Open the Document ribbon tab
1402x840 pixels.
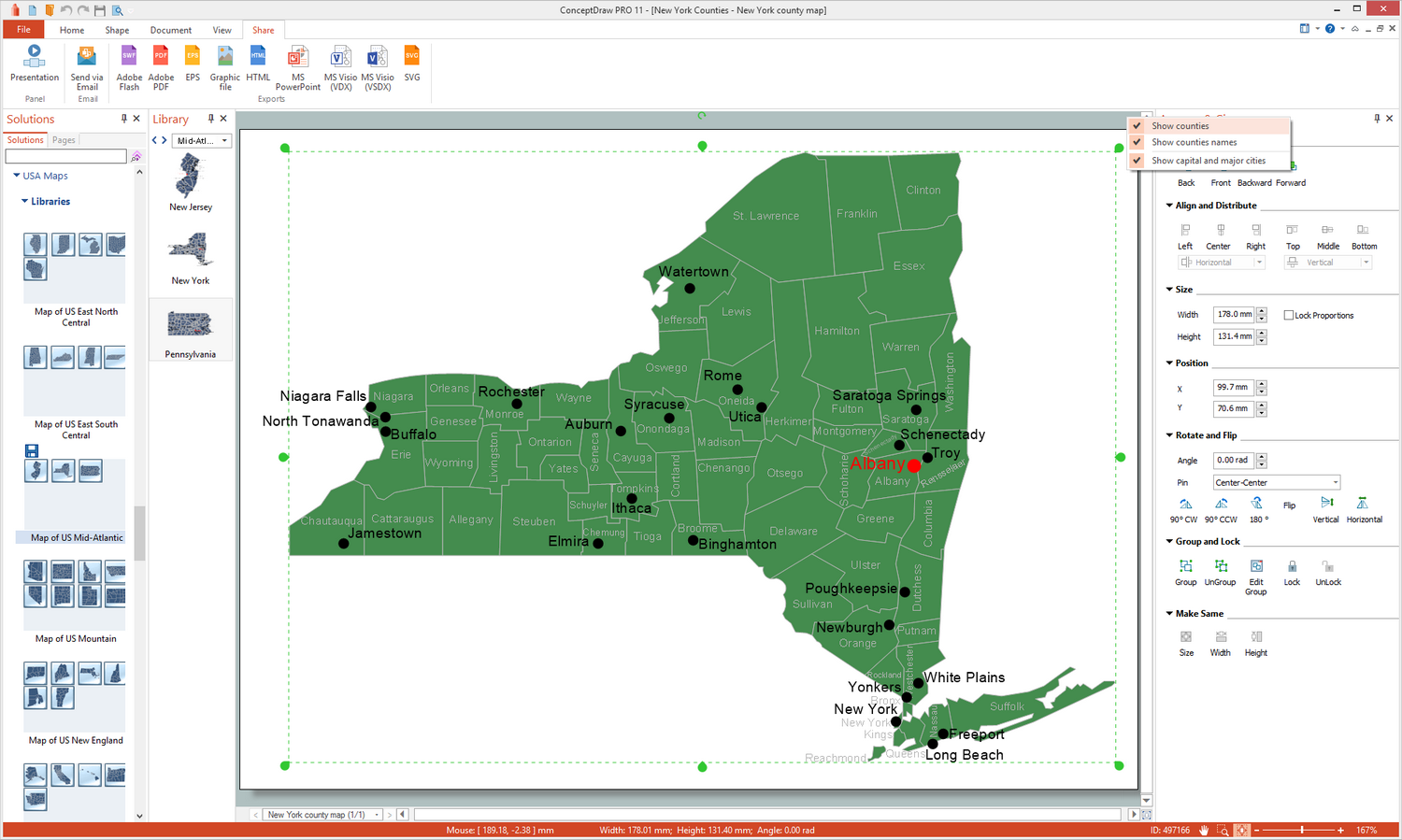coord(171,30)
